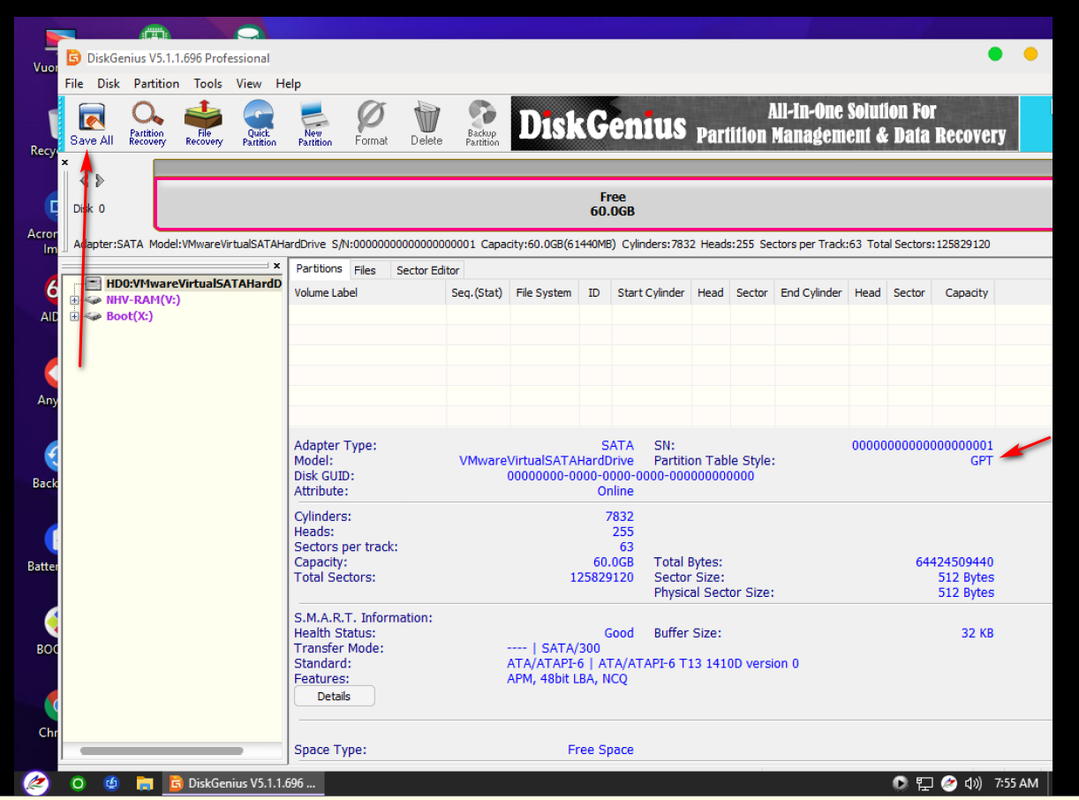Select the Free 60.0GB disk map block
Screen dimensions: 1079x800
603,204
